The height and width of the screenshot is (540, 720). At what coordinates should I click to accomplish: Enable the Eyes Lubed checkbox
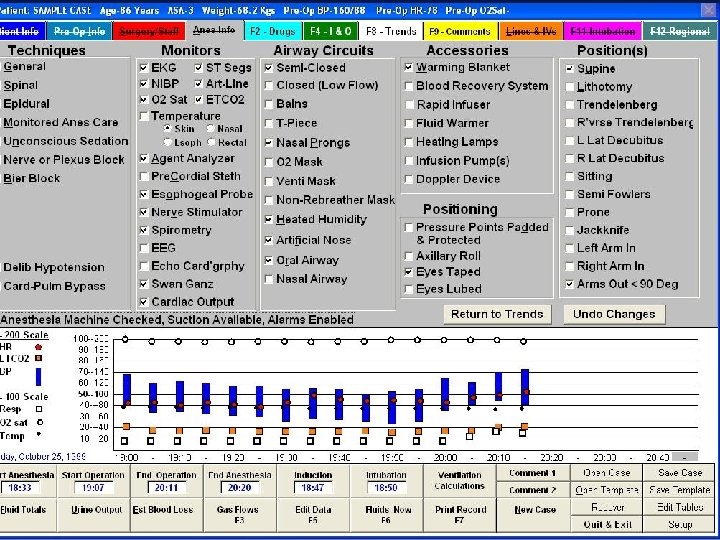[x=408, y=289]
